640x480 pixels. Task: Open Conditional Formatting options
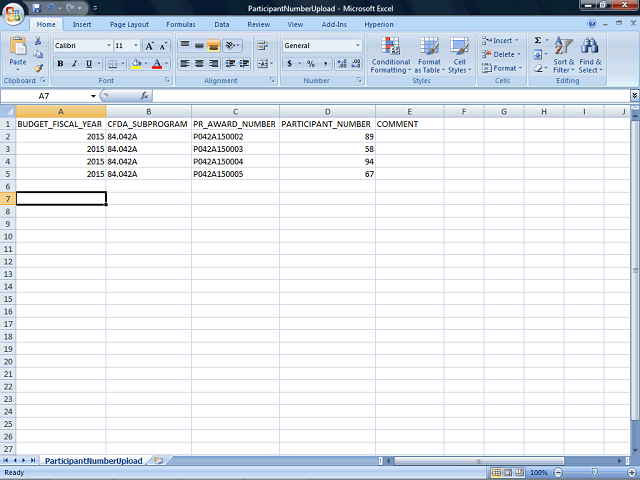point(390,54)
